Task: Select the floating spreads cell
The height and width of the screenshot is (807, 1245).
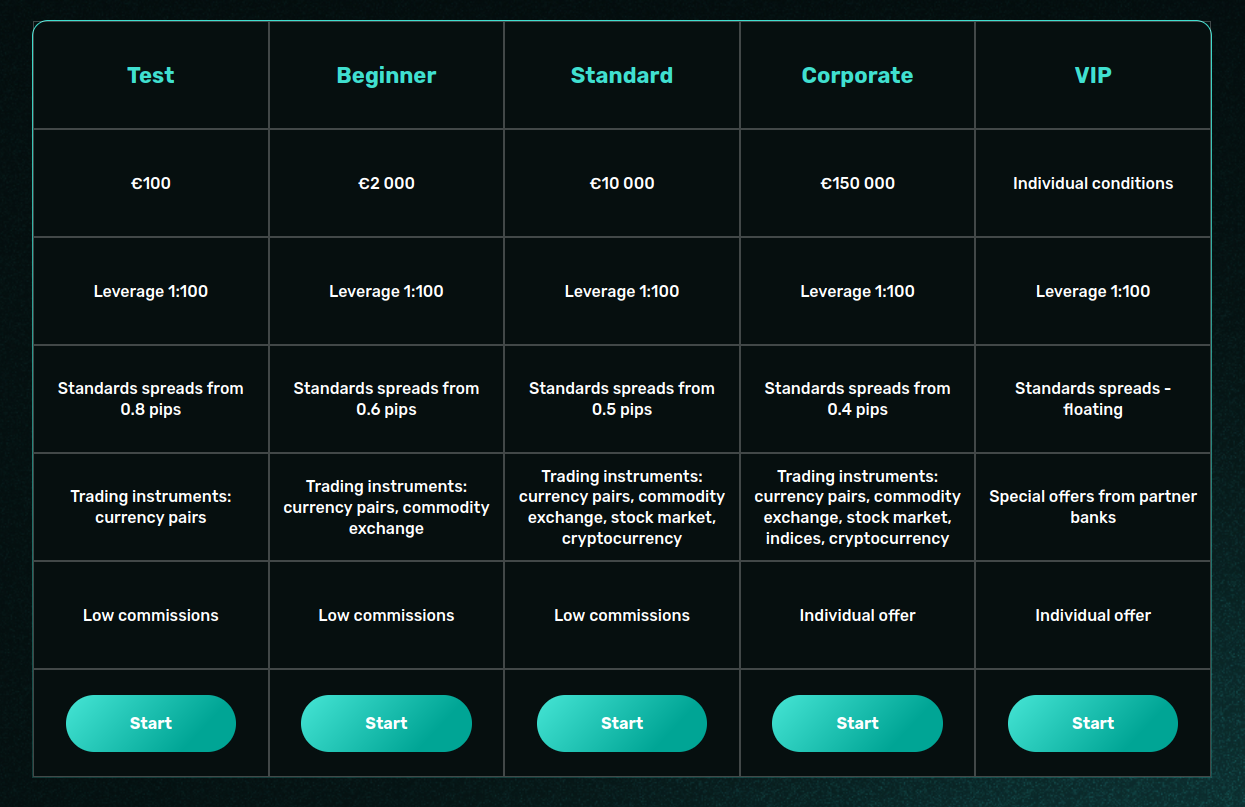Action: 1093,399
